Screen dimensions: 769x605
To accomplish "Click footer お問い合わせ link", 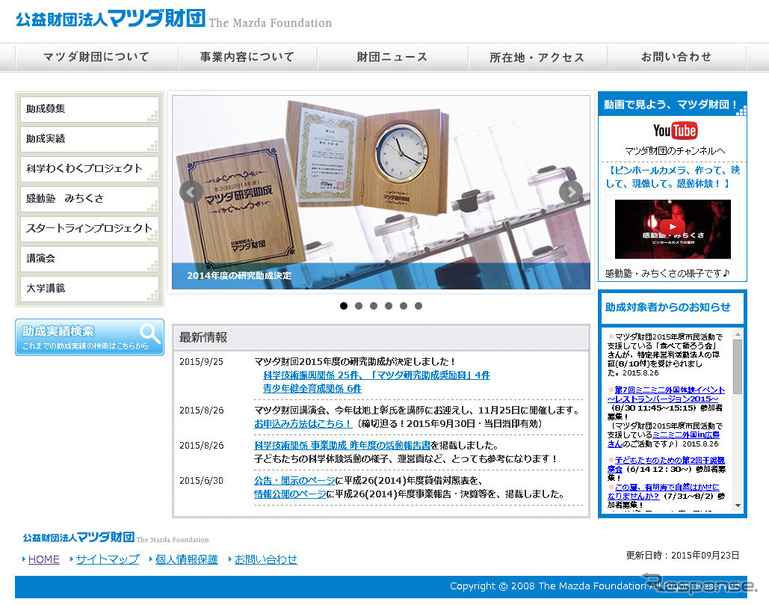I will click(x=265, y=559).
